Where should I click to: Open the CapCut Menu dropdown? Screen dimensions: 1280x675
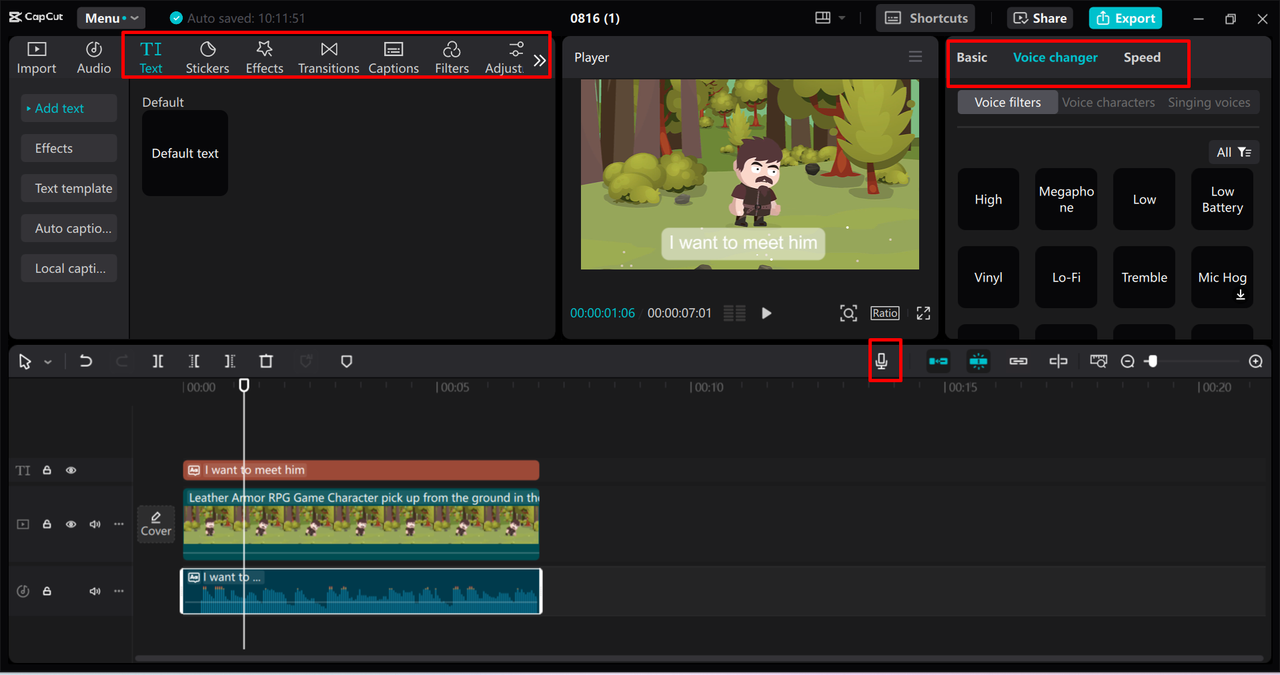pos(110,18)
